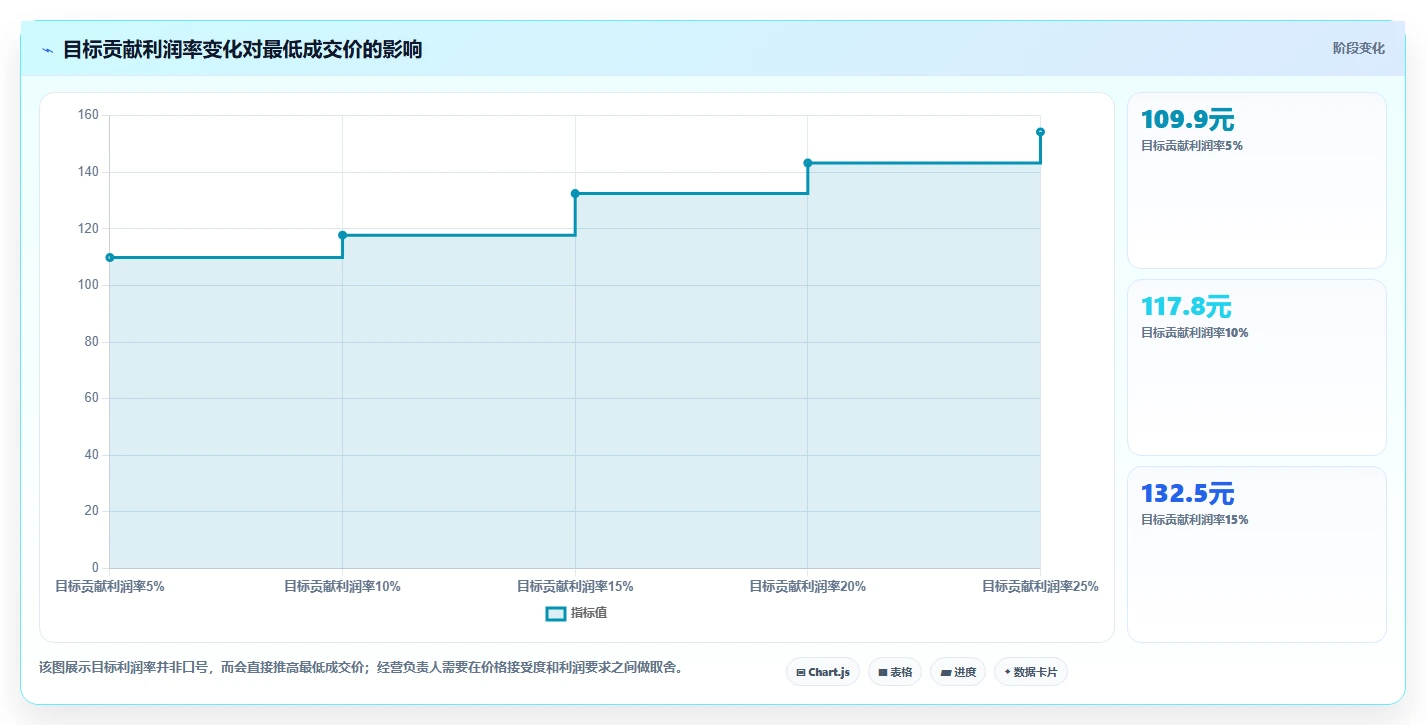
Task: Click the data point at 目标贡献利润率25%
Action: (x=1040, y=132)
